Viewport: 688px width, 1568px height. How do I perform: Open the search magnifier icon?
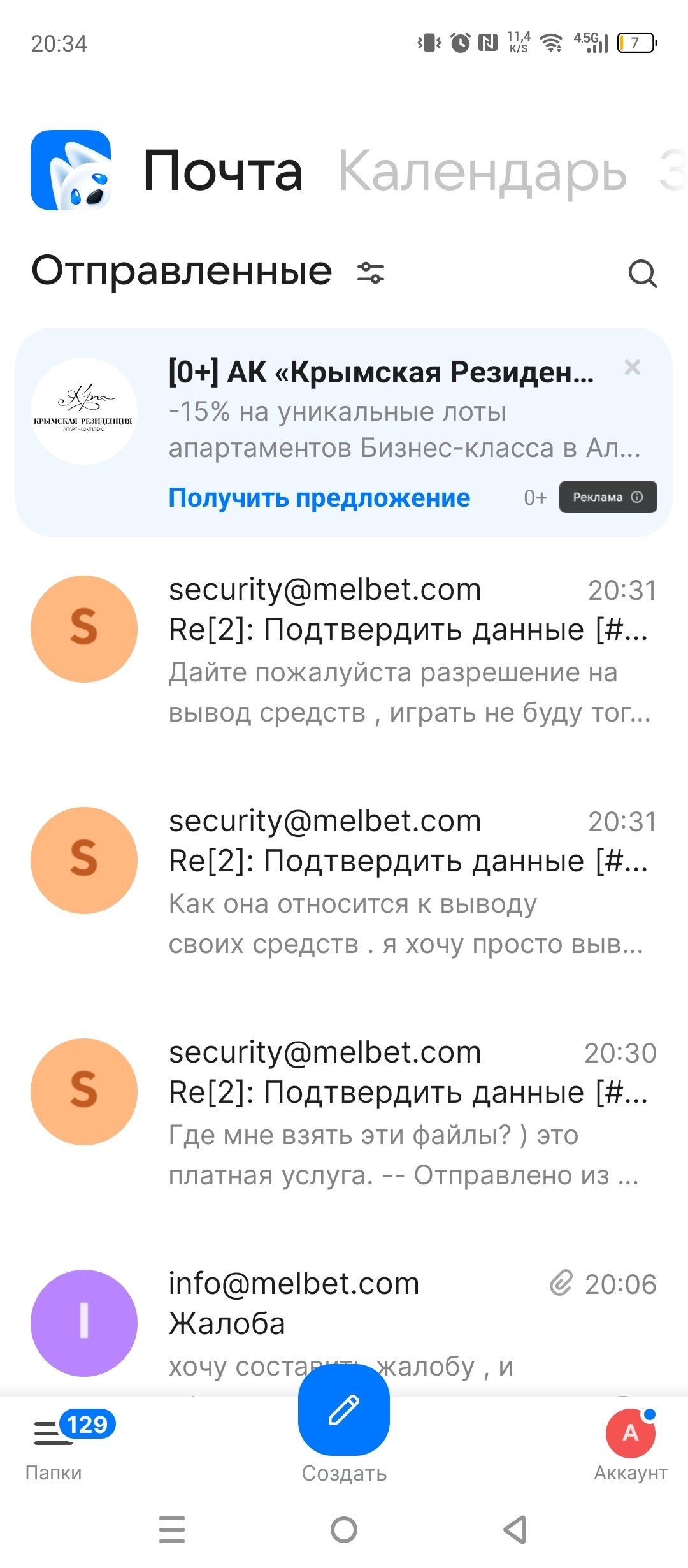642,274
